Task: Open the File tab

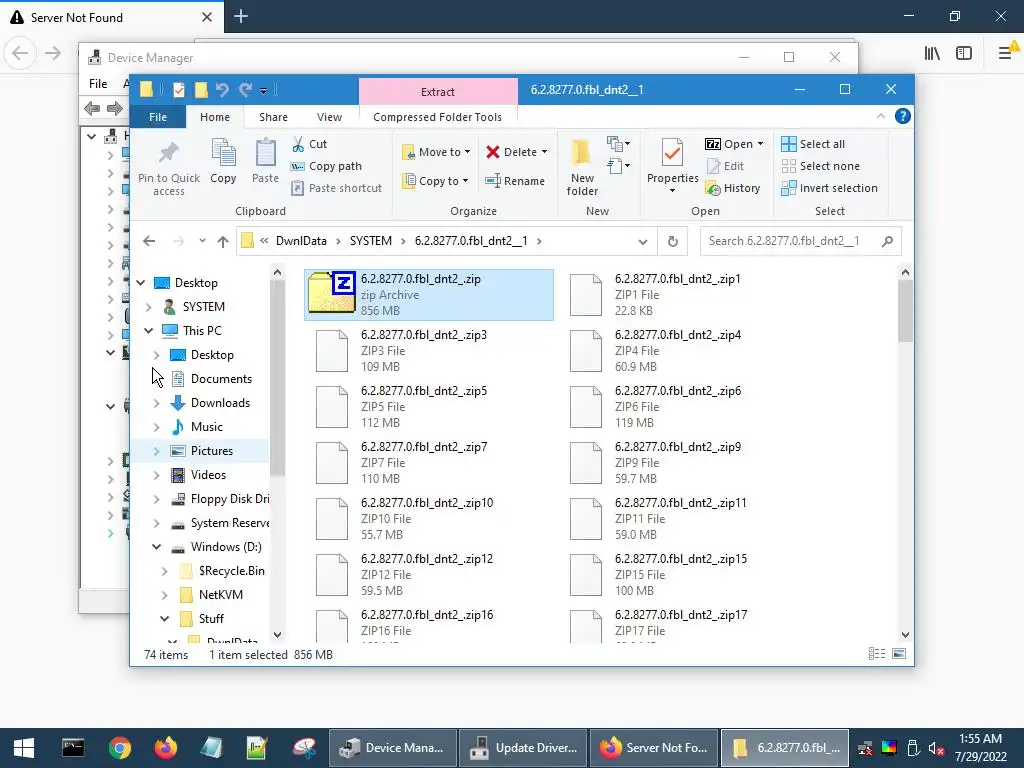Action: 158,117
